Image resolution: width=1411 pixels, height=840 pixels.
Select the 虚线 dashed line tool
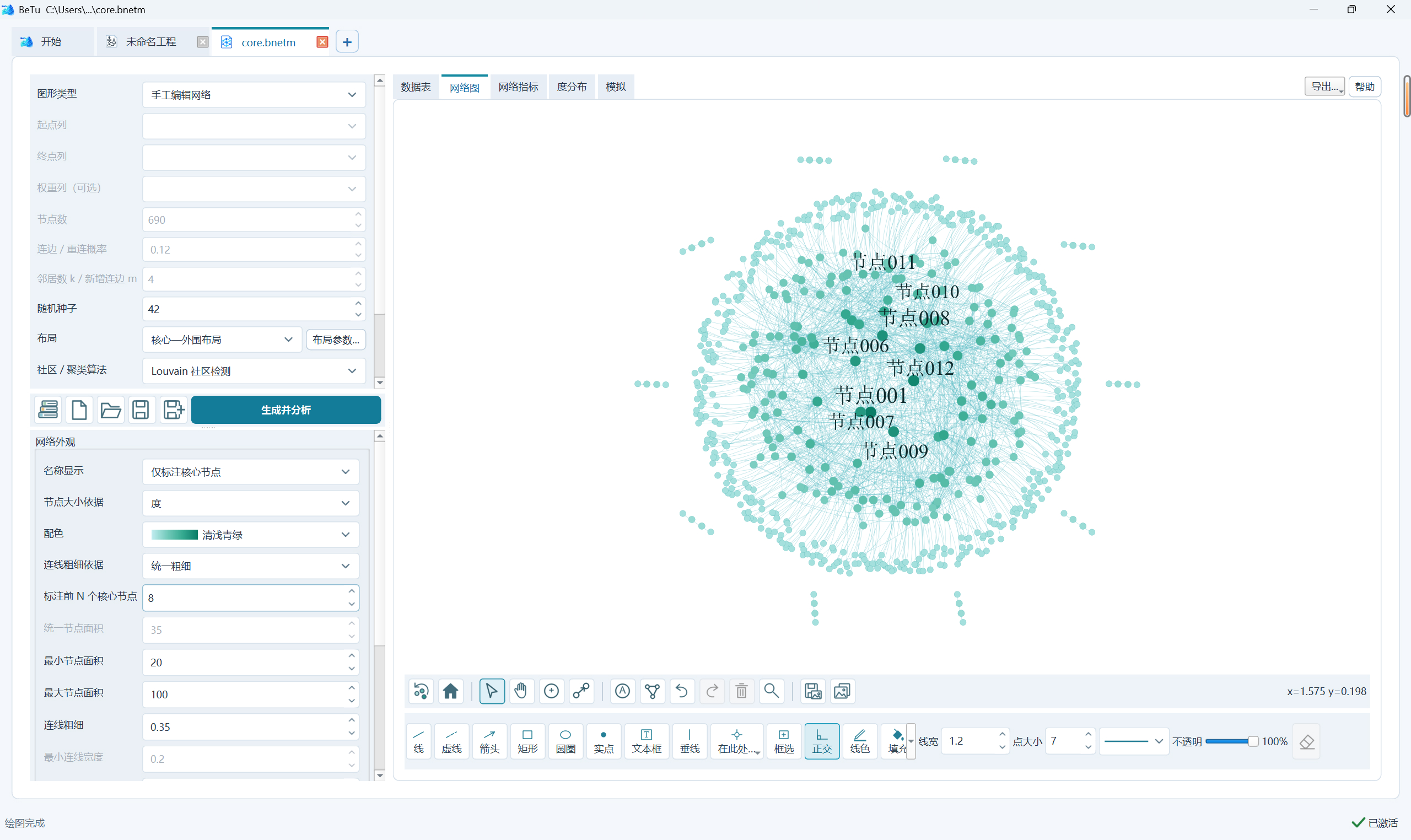coord(451,741)
